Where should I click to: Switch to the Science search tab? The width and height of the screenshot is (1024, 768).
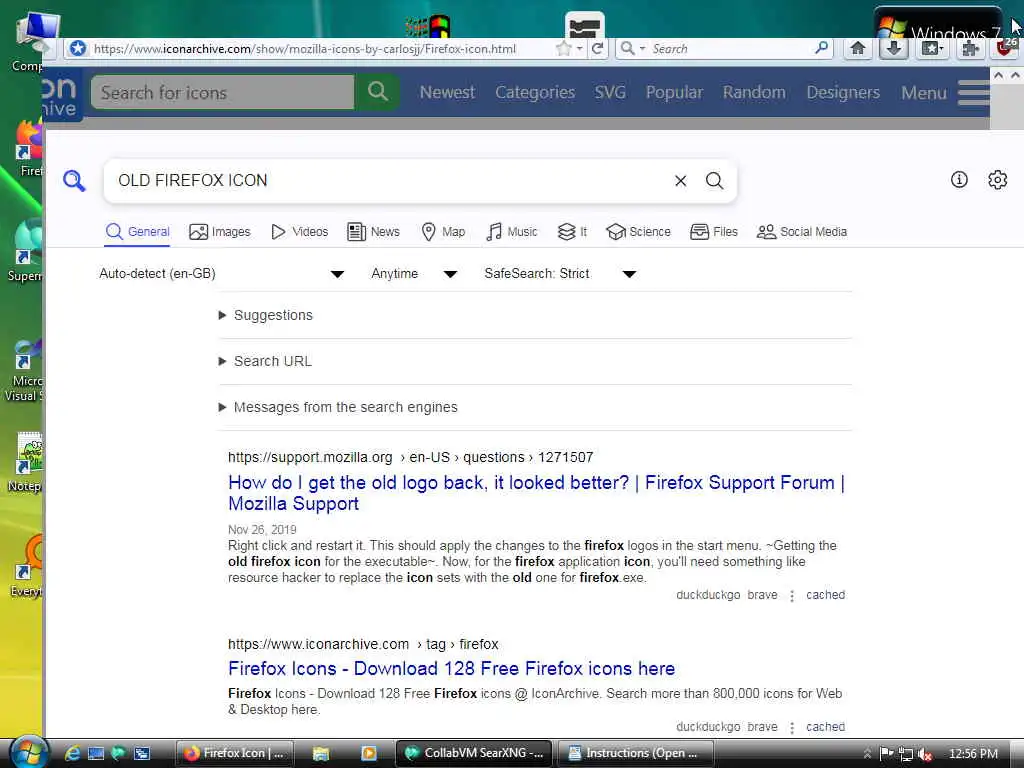point(638,232)
